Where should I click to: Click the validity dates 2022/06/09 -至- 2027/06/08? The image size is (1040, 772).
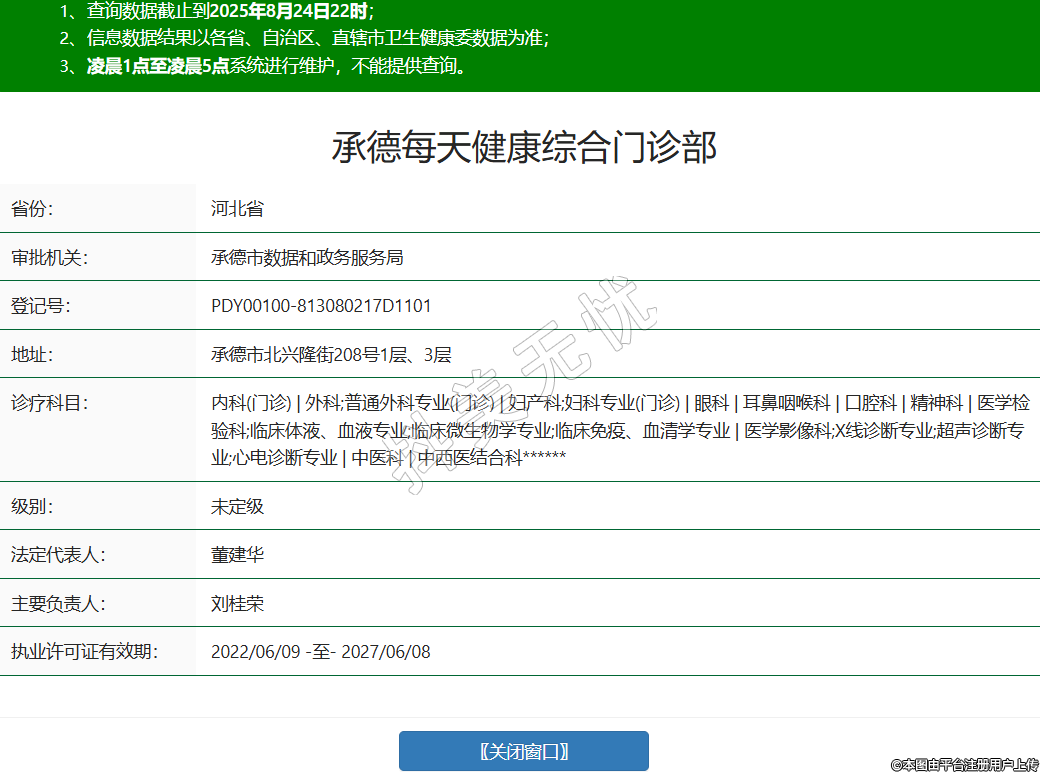(x=320, y=652)
